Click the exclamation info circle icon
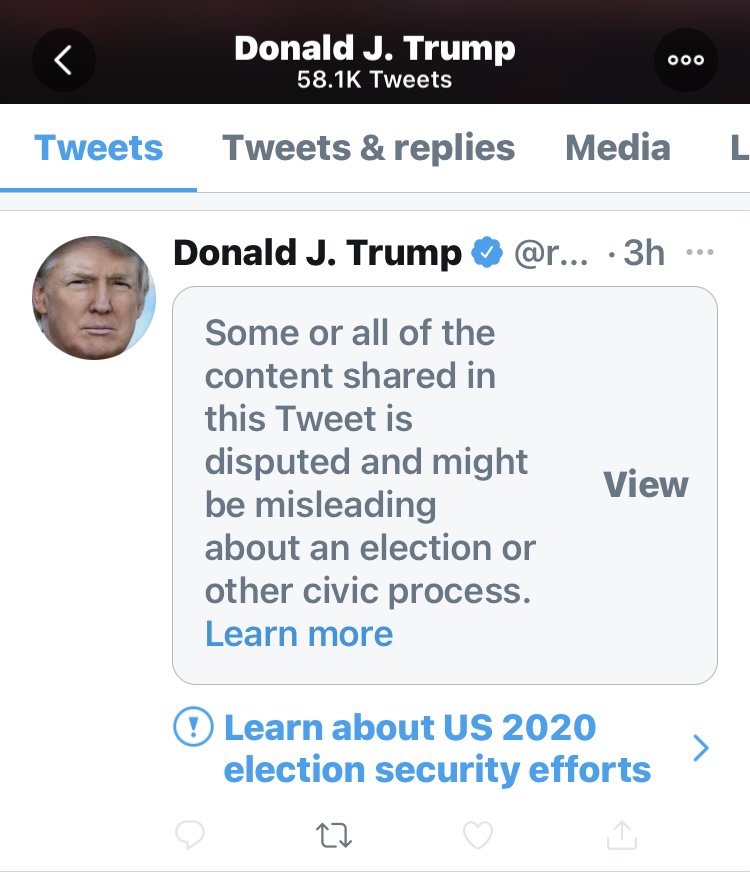 (192, 728)
